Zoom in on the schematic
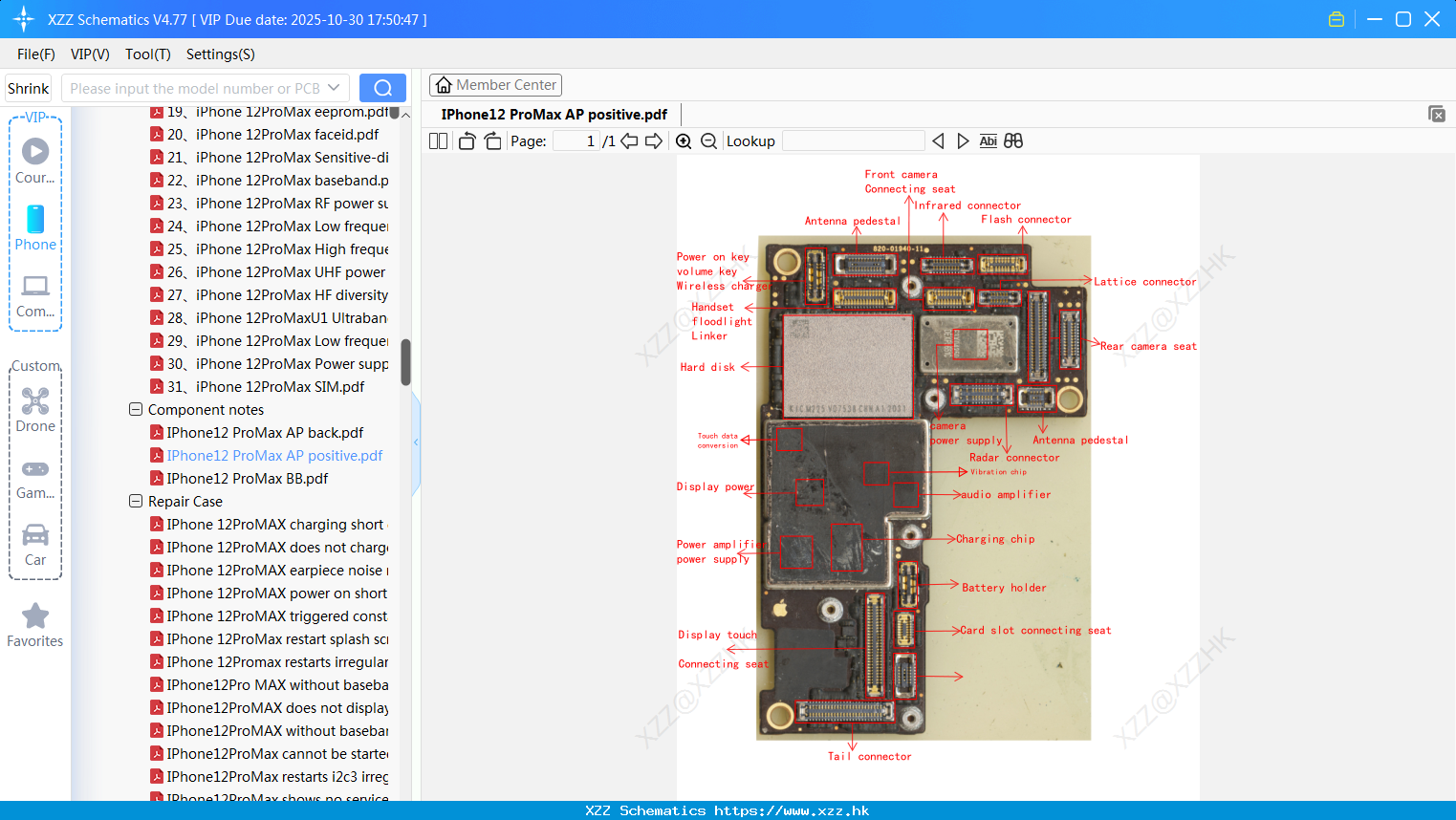 pos(684,141)
